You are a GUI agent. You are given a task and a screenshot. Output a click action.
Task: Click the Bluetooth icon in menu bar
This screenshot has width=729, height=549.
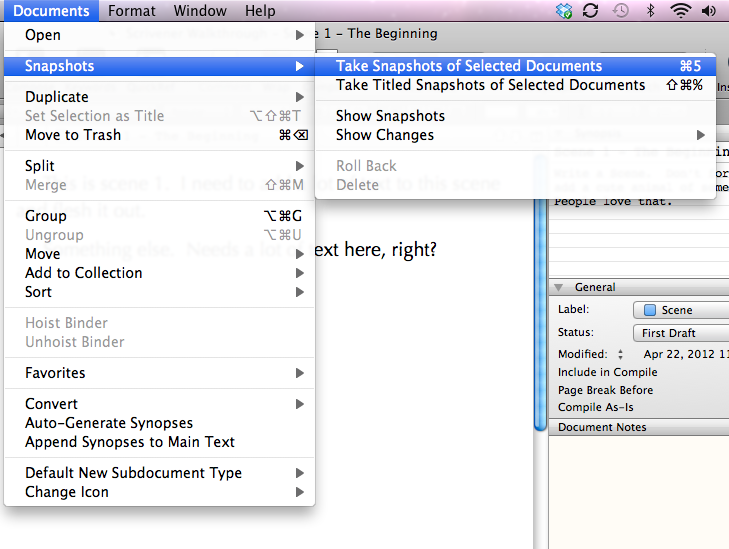click(x=651, y=10)
